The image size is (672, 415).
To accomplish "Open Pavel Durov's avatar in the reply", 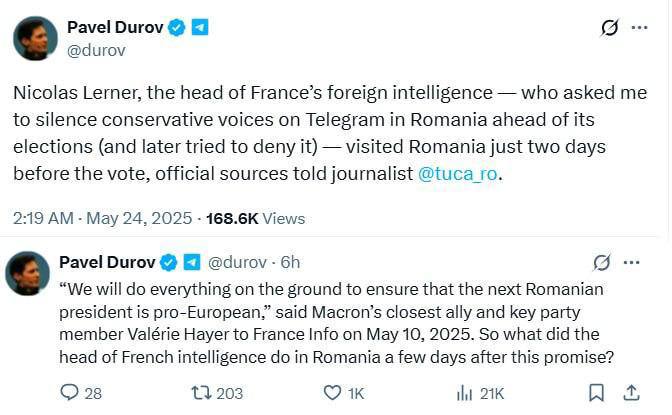I will pos(28,273).
